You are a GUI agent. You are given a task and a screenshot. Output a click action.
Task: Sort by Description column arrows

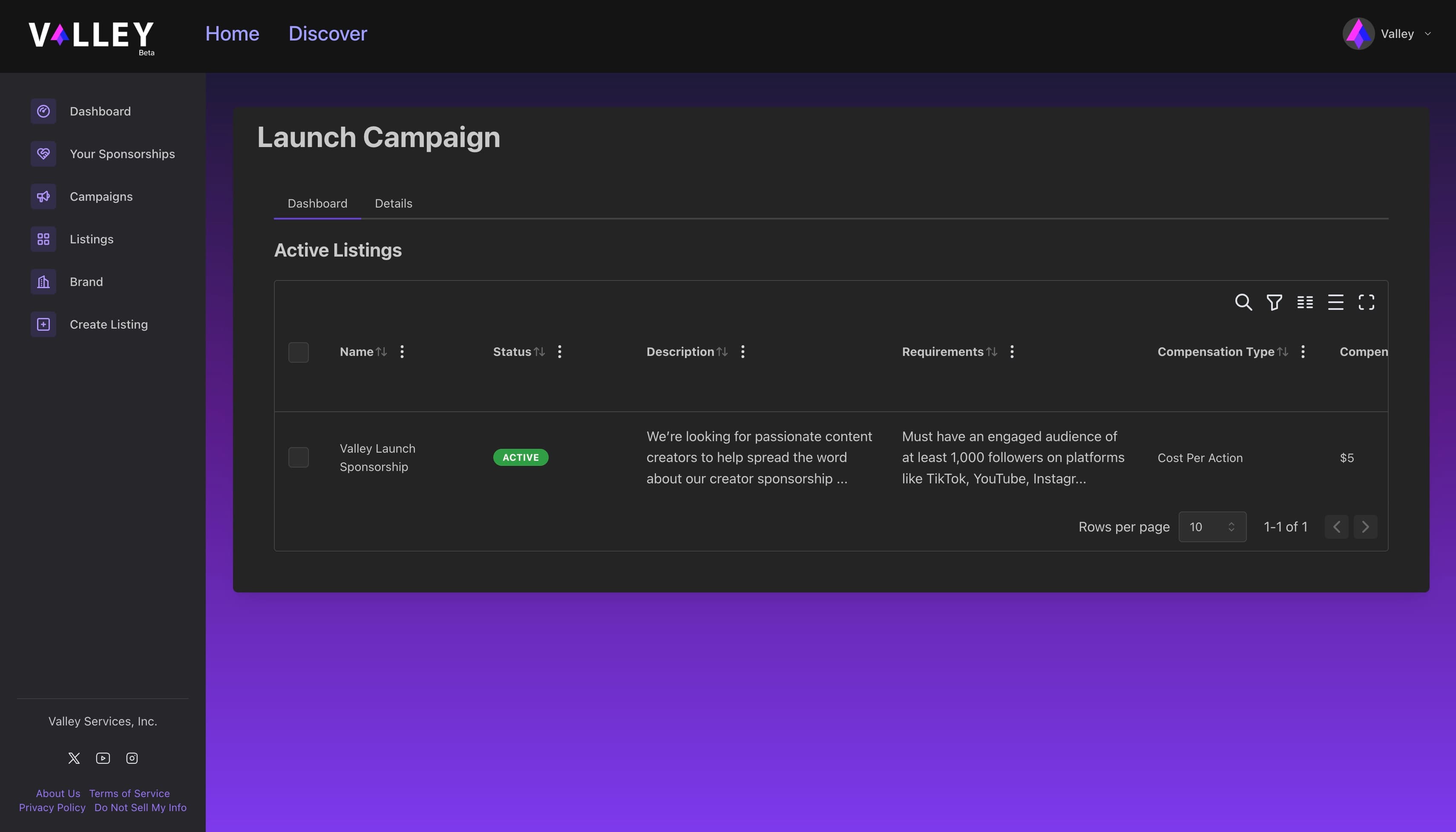722,352
